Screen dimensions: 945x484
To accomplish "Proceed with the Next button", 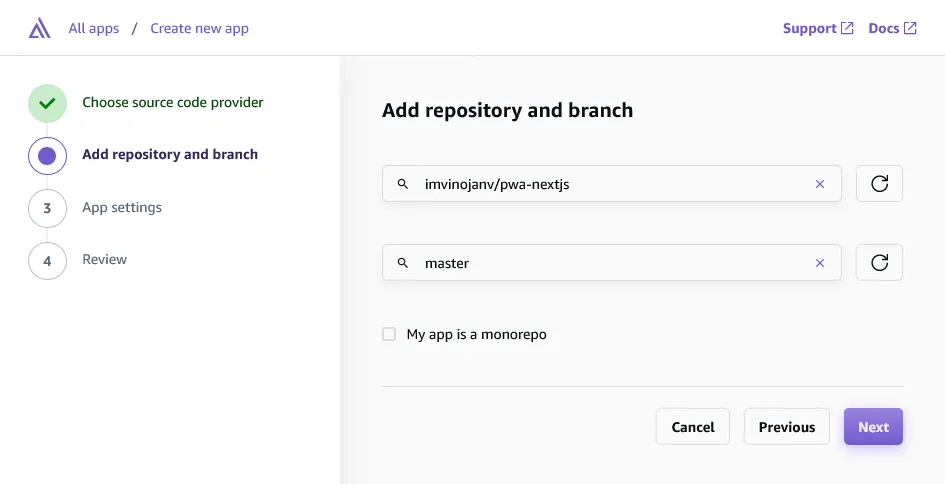I will click(x=873, y=427).
